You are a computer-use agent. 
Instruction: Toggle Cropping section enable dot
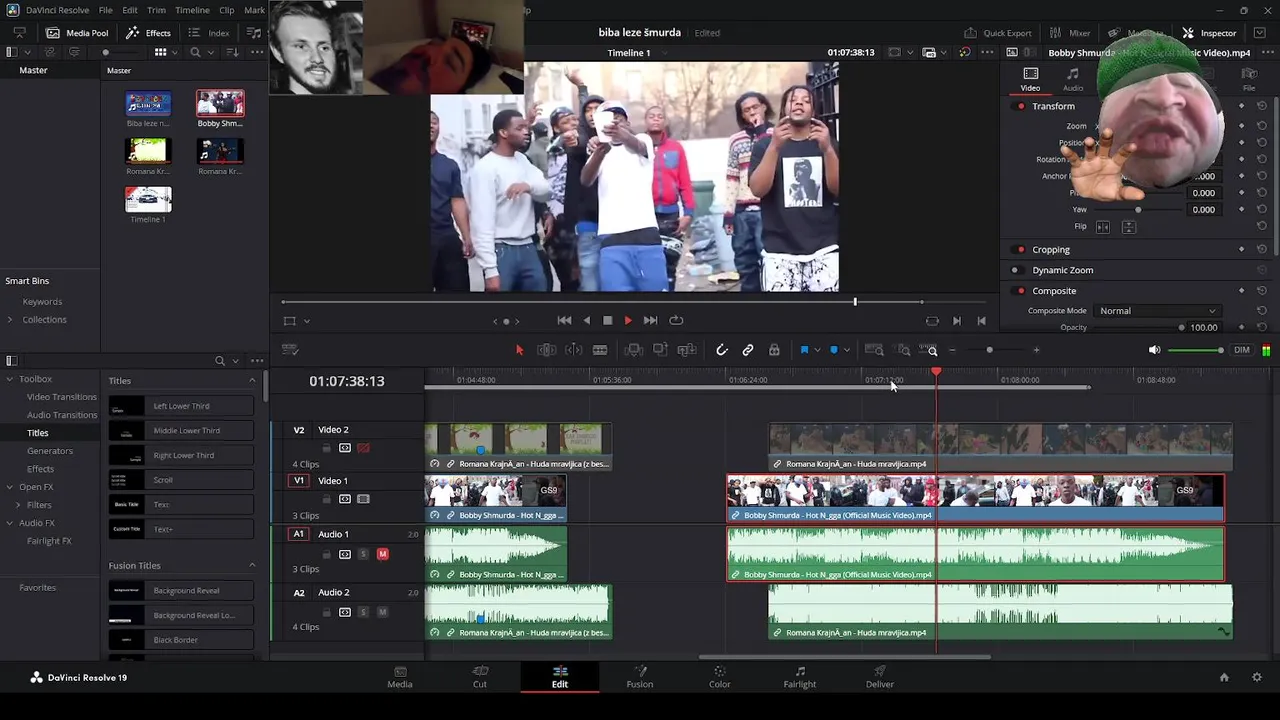pyautogui.click(x=1021, y=250)
